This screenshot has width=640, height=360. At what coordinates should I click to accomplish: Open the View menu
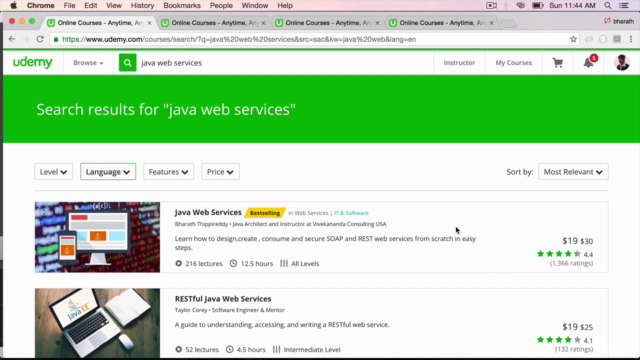[x=113, y=6]
